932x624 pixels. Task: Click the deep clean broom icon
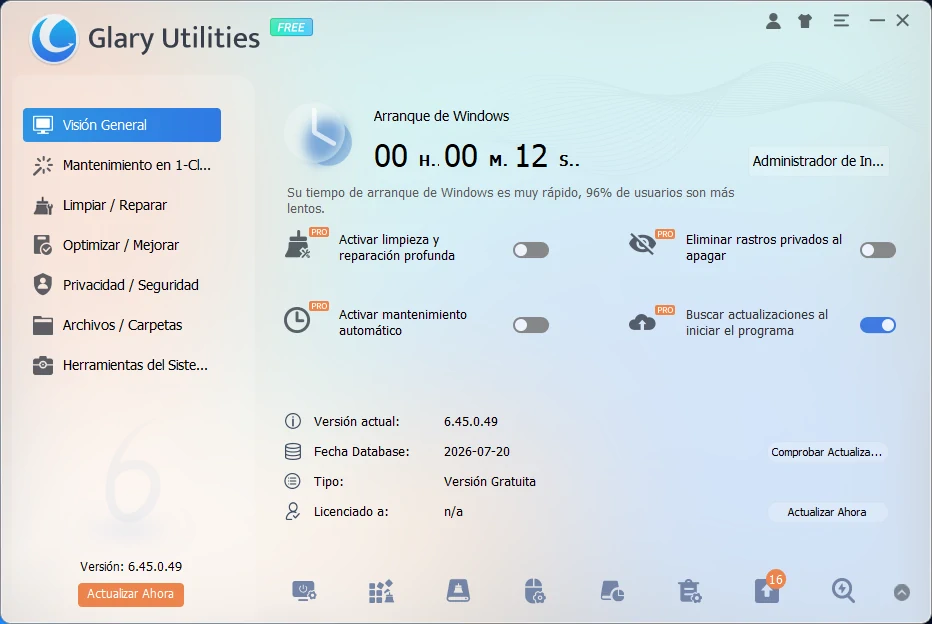(x=297, y=245)
